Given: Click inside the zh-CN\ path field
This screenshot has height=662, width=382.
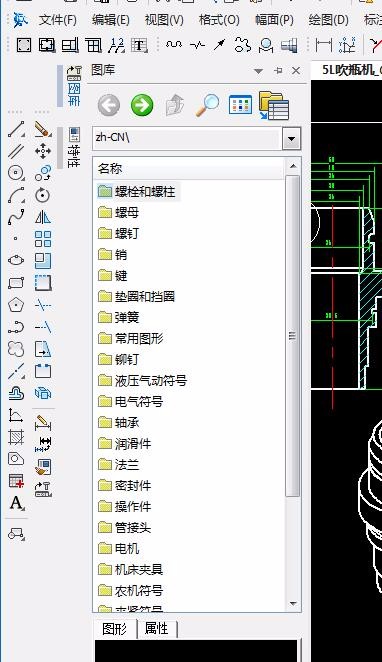Looking at the screenshot, I should pyautogui.click(x=187, y=138).
